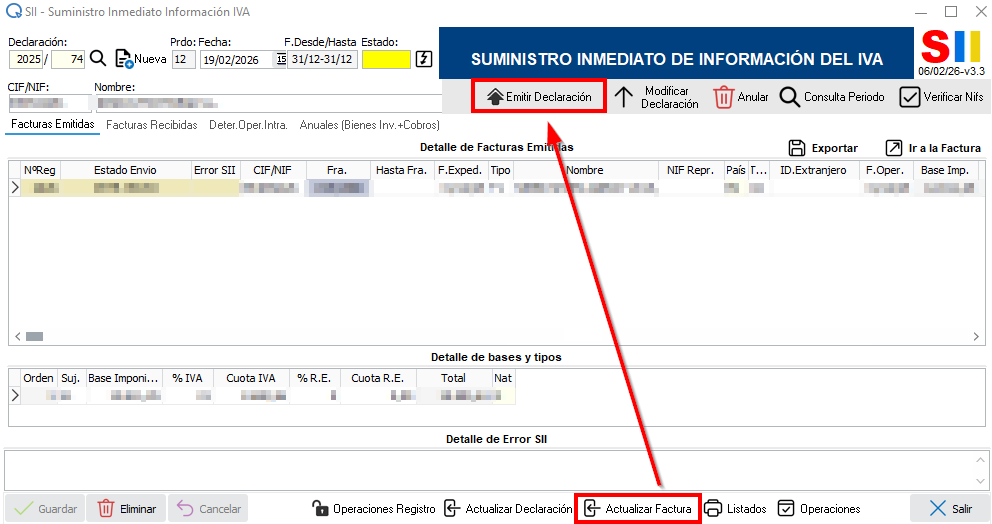Click the invoice grid row indicator arrow
The height and width of the screenshot is (524, 992).
(15, 188)
